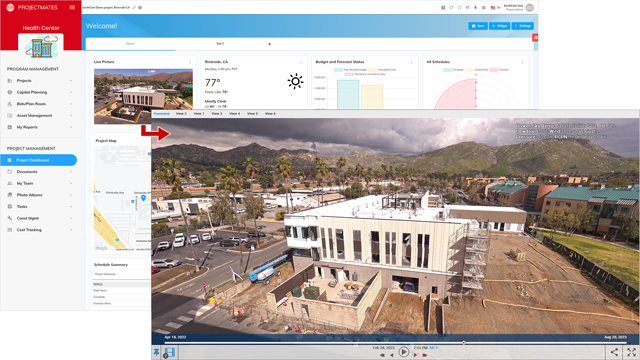Open the hamburger menu beside ProjectMates logo
640x360 pixels.
click(72, 7)
